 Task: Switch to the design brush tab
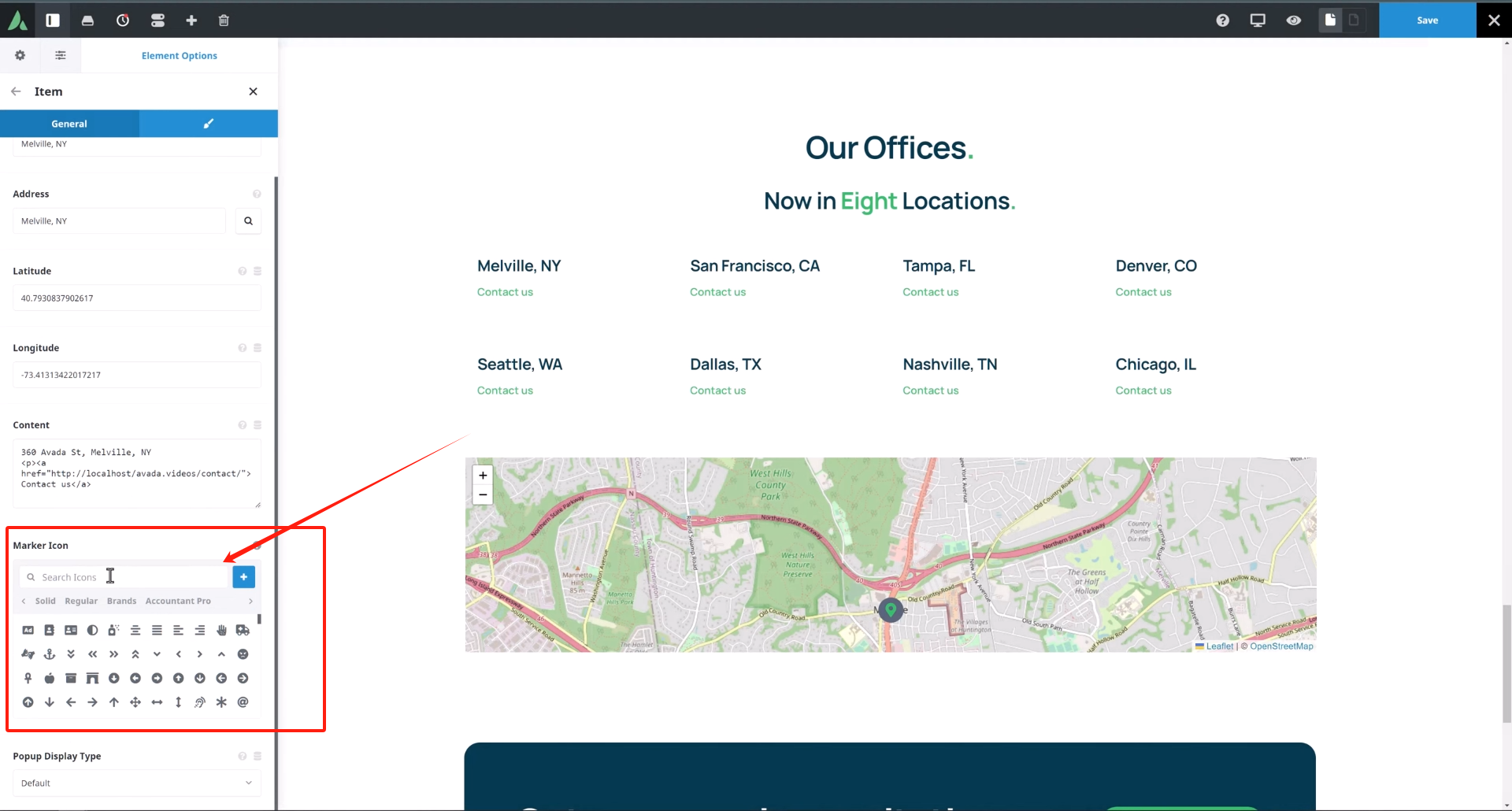tap(209, 124)
